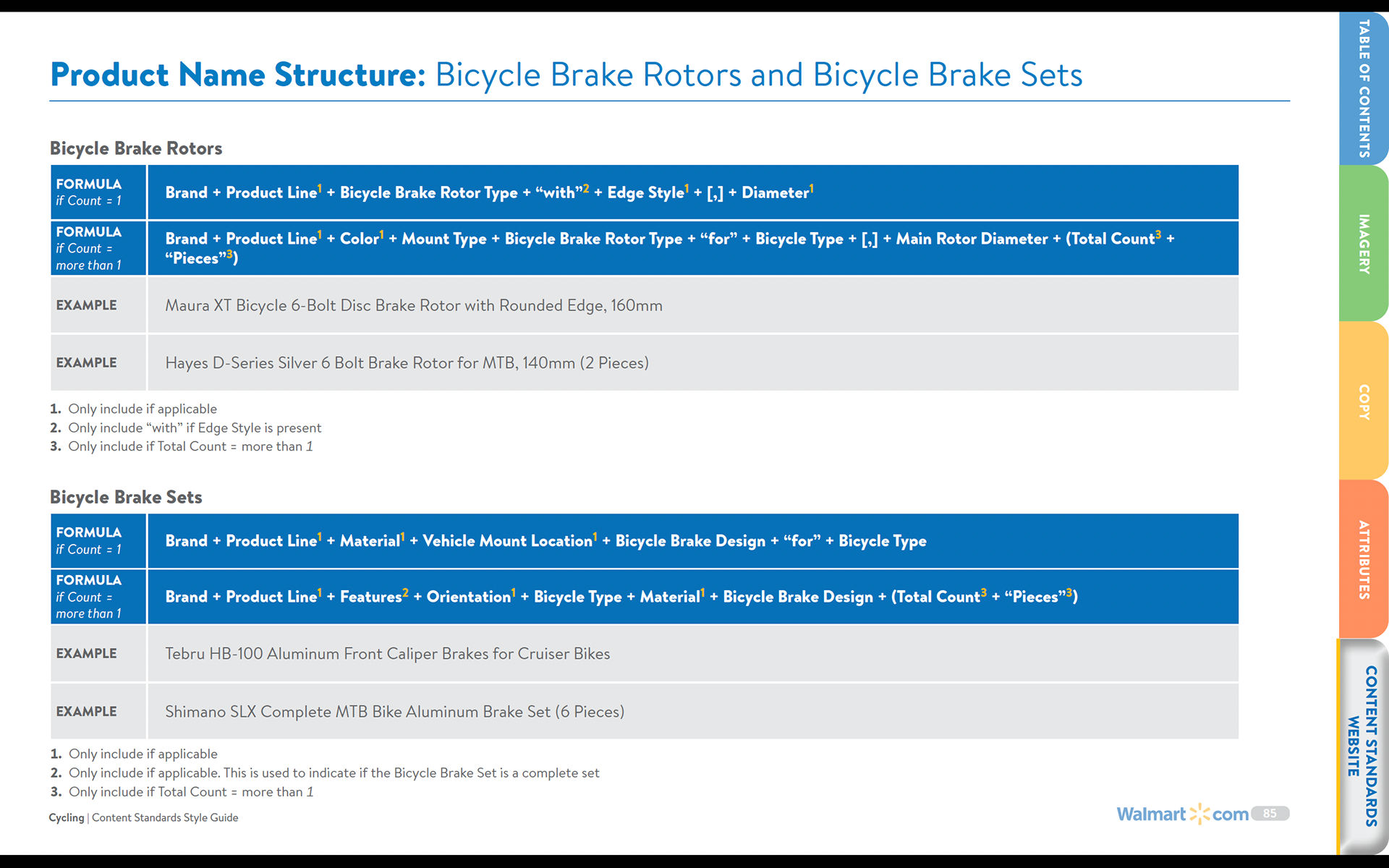Click the Product Name Structure page title
This screenshot has width=1389, height=868.
[566, 75]
